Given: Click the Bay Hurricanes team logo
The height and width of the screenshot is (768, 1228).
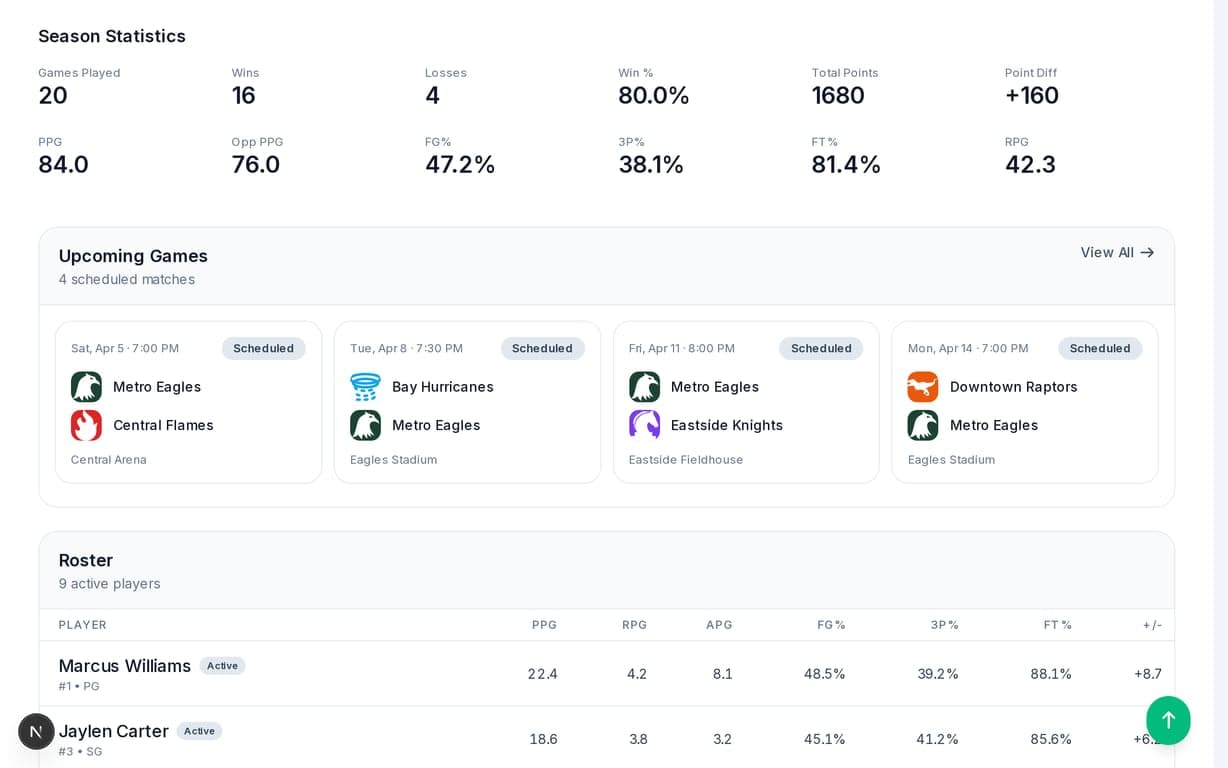Looking at the screenshot, I should coord(365,387).
